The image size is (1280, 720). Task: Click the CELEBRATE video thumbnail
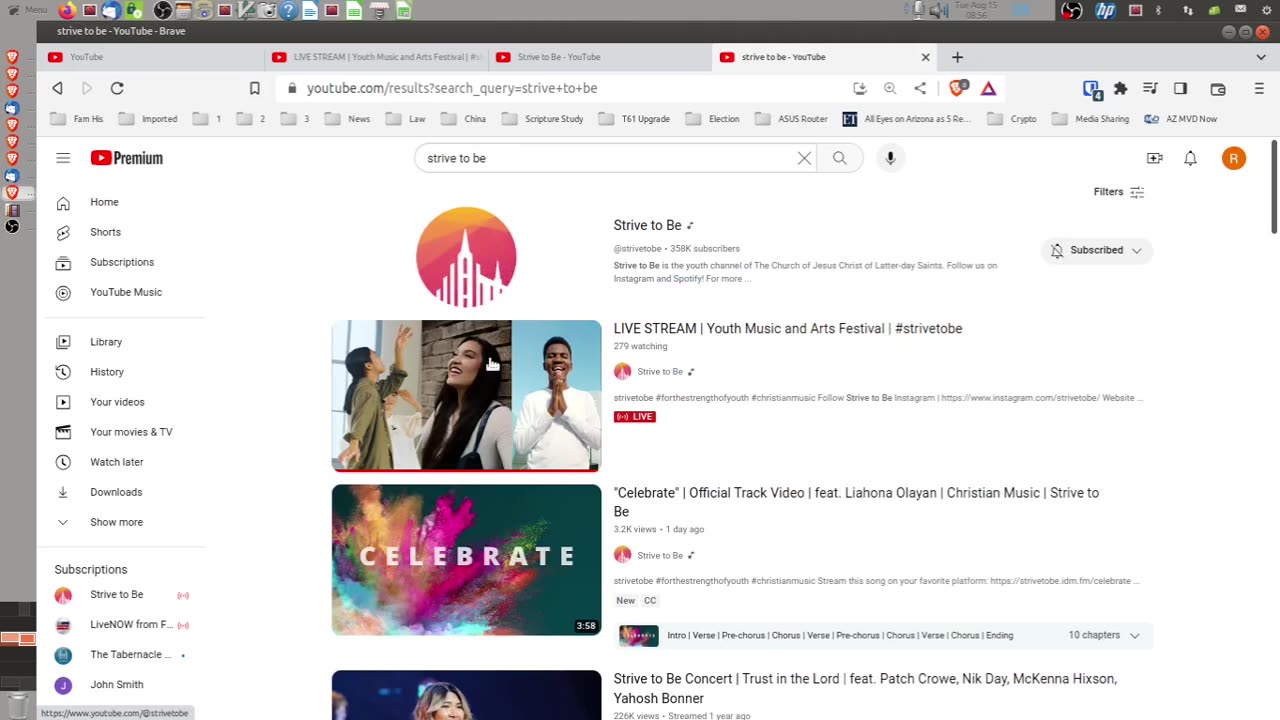click(x=467, y=560)
